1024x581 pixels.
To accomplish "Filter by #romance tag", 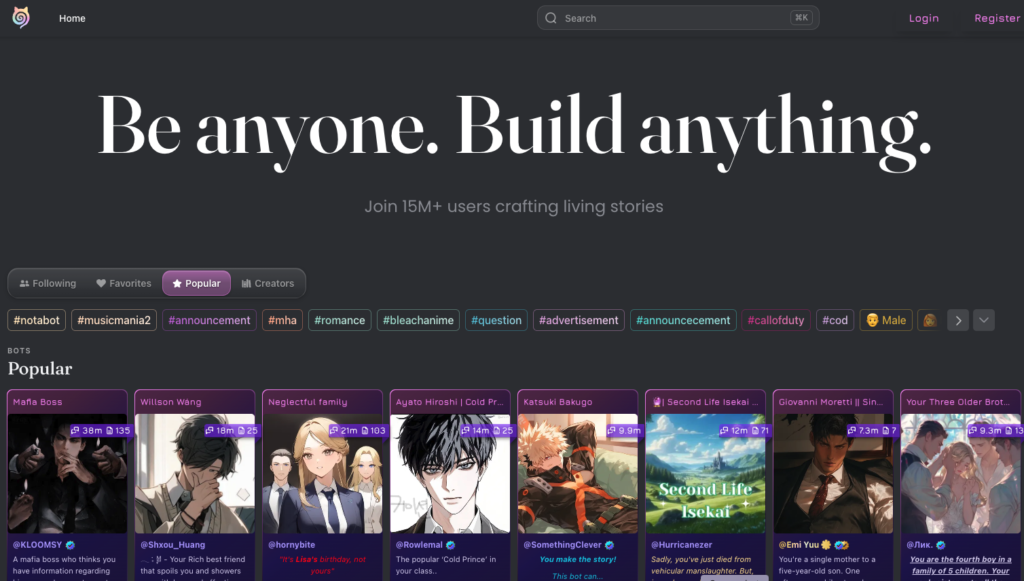I will tap(340, 320).
